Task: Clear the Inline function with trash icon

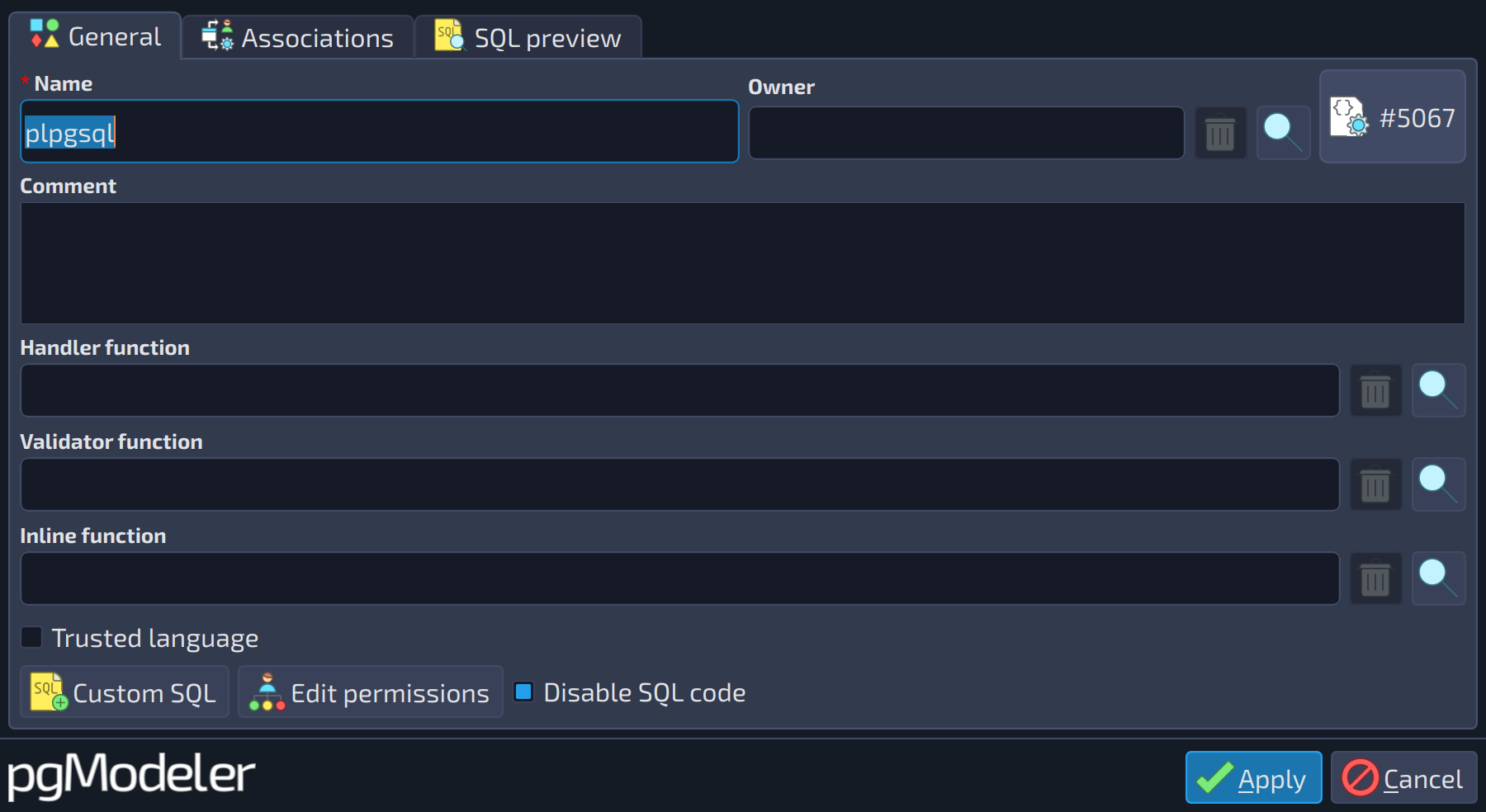Action: pos(1375,578)
